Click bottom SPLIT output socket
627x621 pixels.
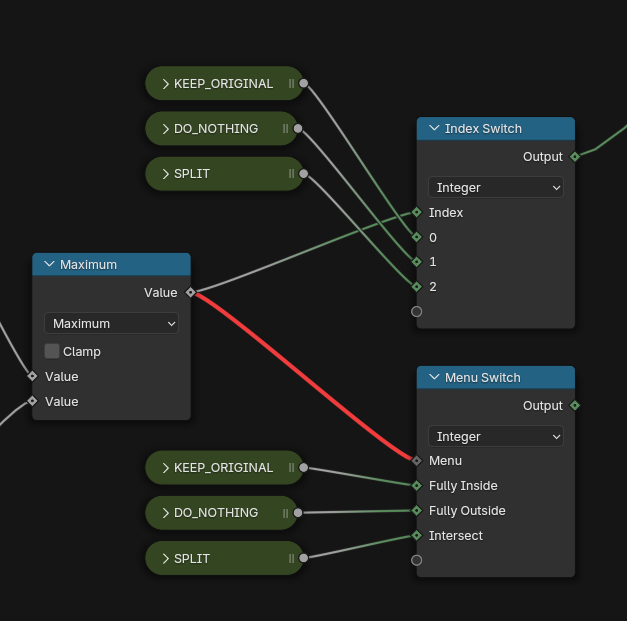pyautogui.click(x=304, y=558)
